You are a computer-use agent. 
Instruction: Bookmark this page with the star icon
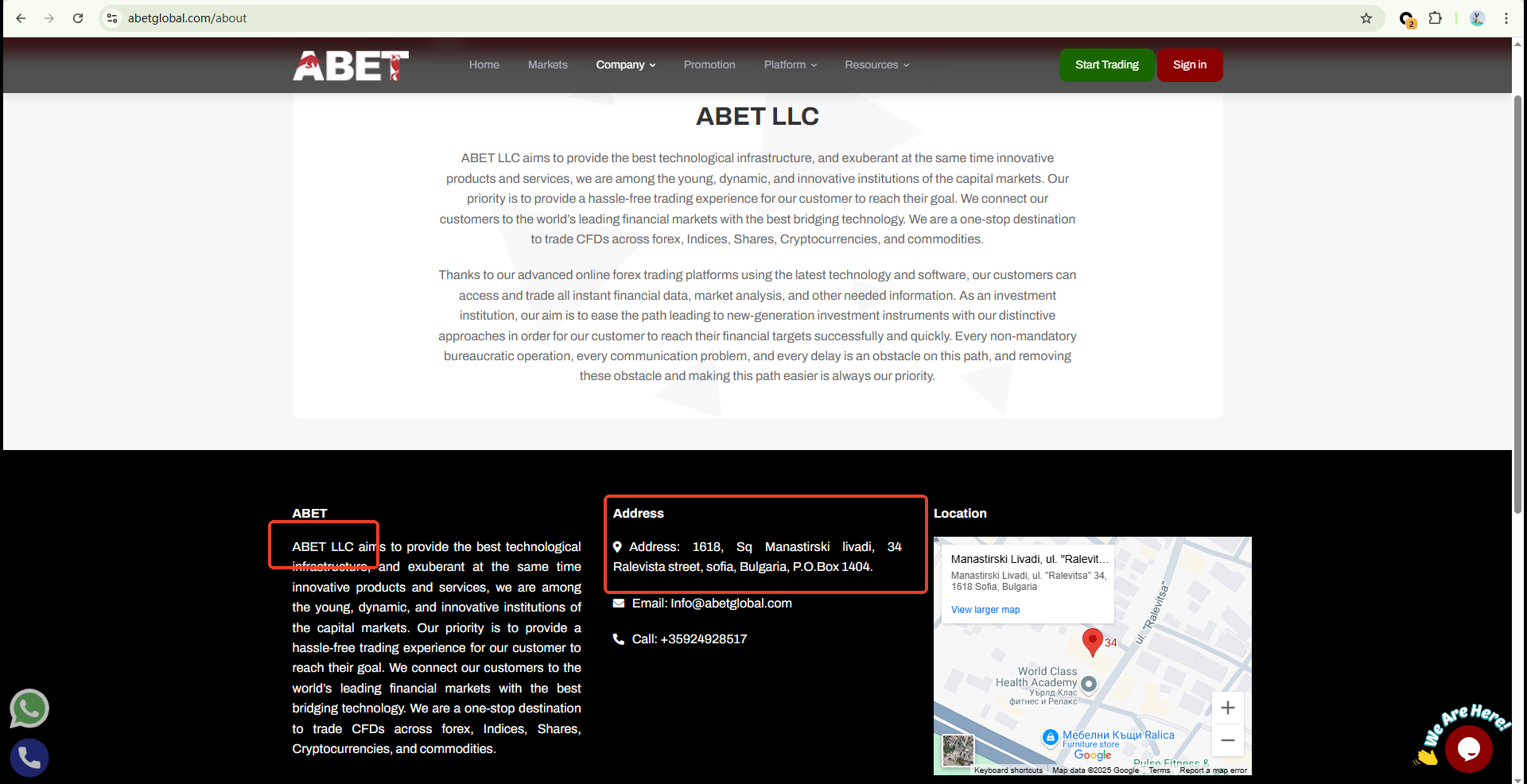pyautogui.click(x=1366, y=18)
